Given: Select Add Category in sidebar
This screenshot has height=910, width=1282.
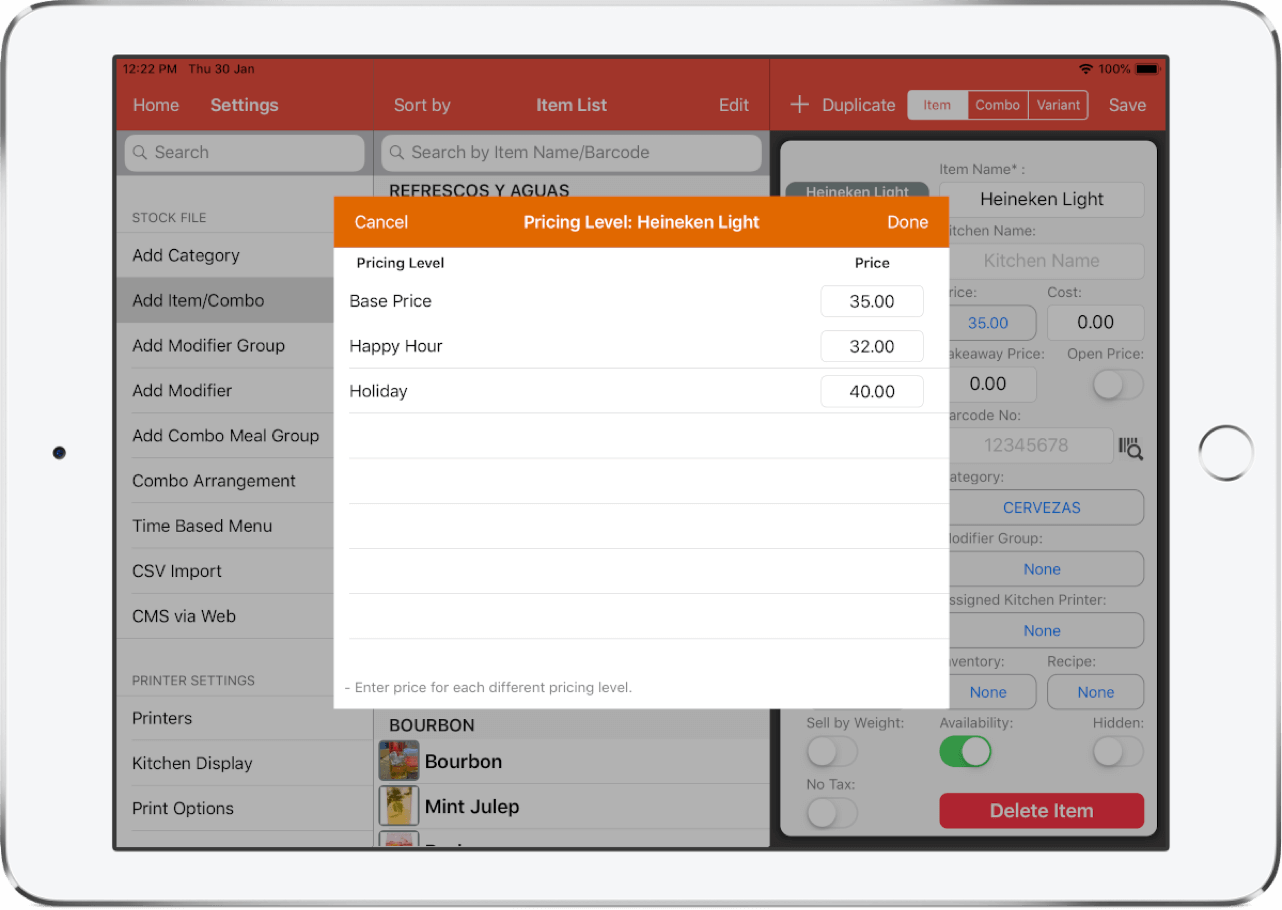Looking at the screenshot, I should (225, 255).
